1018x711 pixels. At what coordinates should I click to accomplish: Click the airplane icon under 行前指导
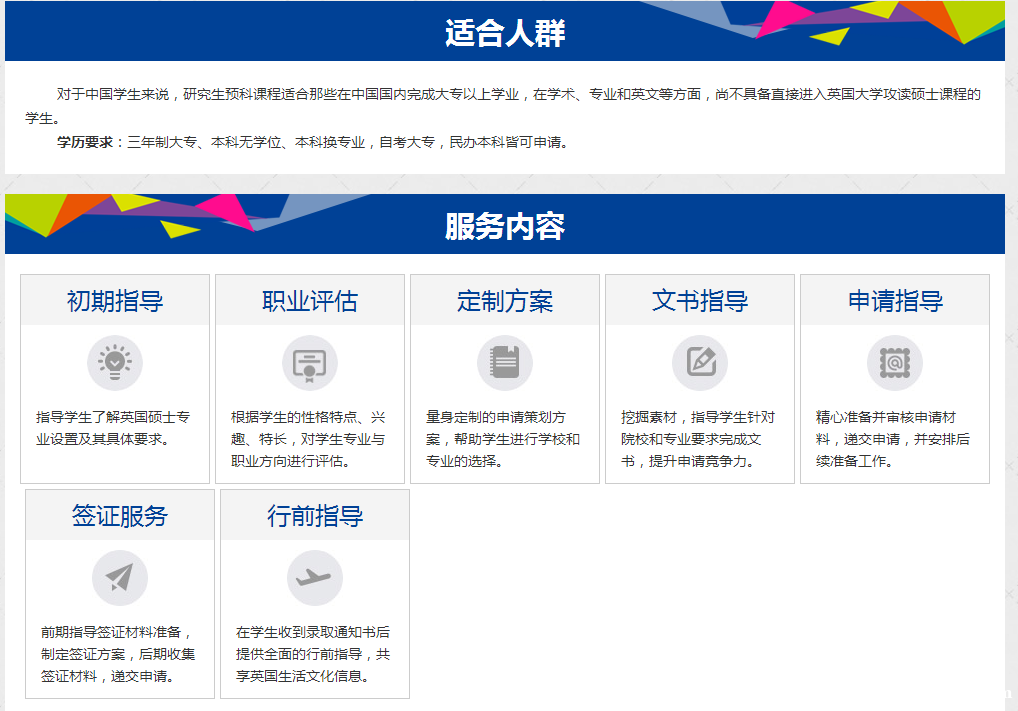pyautogui.click(x=315, y=578)
